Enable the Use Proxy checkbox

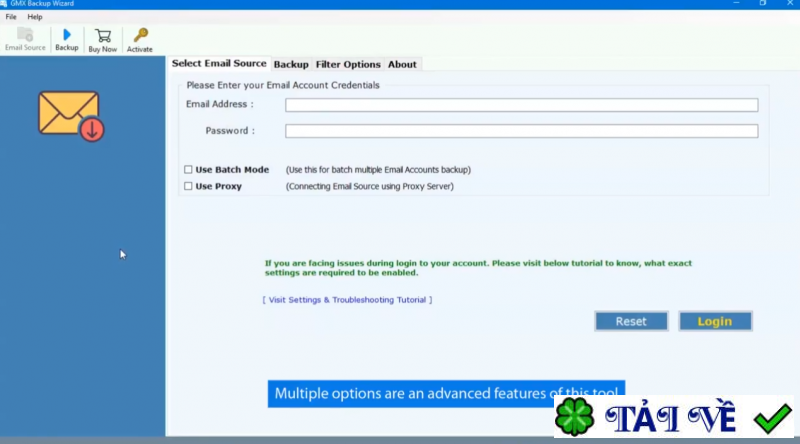tap(188, 186)
